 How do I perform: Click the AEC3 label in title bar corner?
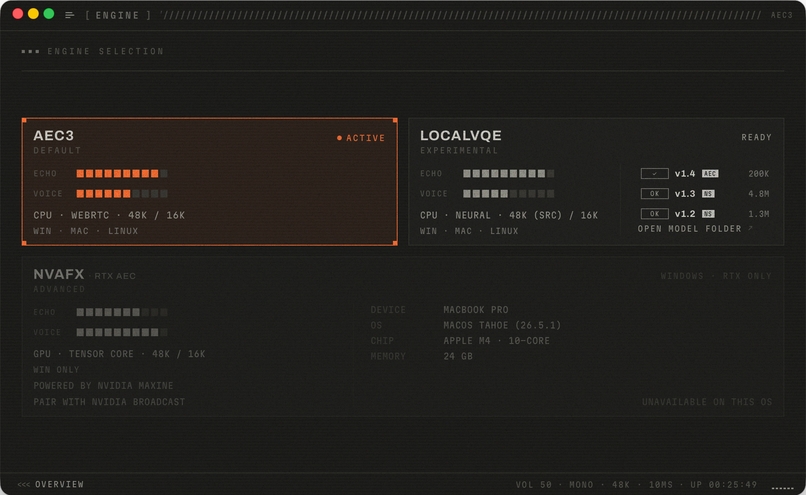click(x=781, y=15)
